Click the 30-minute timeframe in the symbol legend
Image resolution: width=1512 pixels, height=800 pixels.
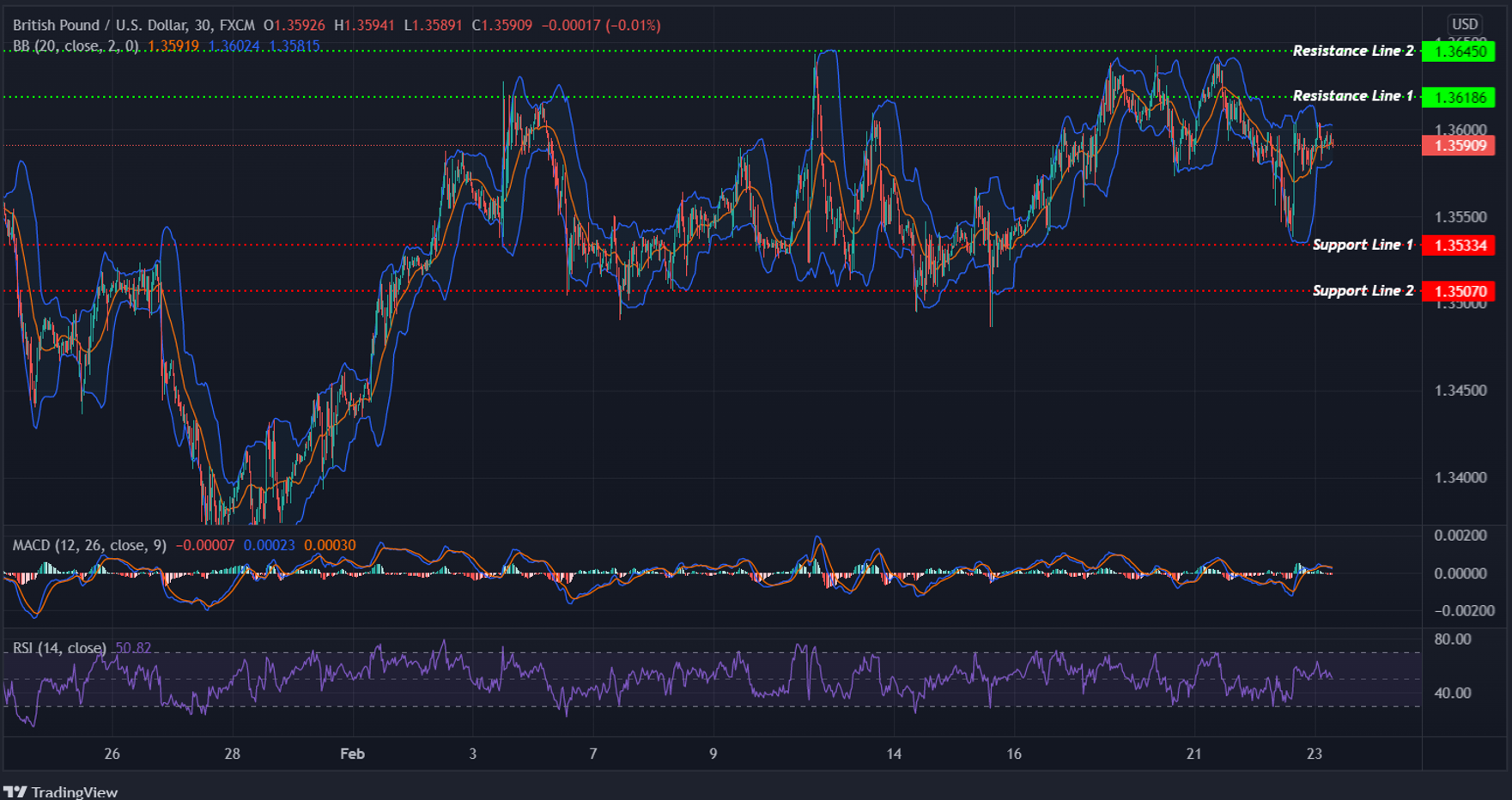(199, 25)
